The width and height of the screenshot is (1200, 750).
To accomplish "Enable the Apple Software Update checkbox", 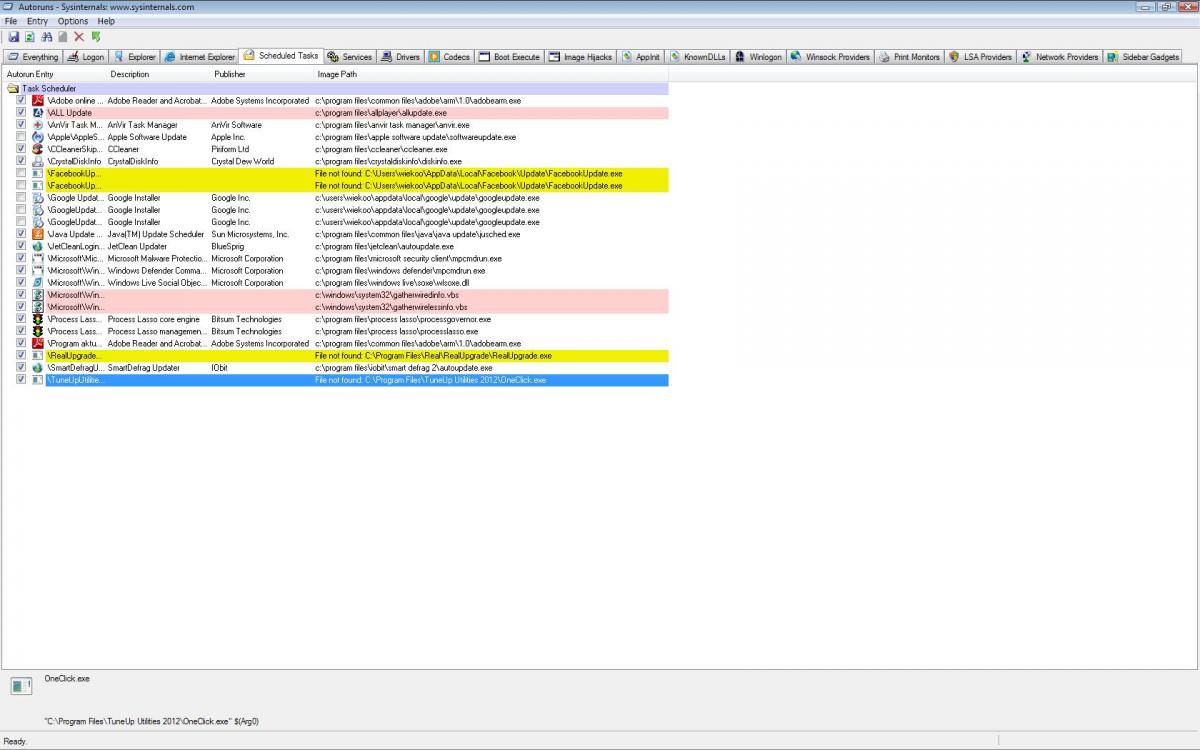I will [22, 137].
